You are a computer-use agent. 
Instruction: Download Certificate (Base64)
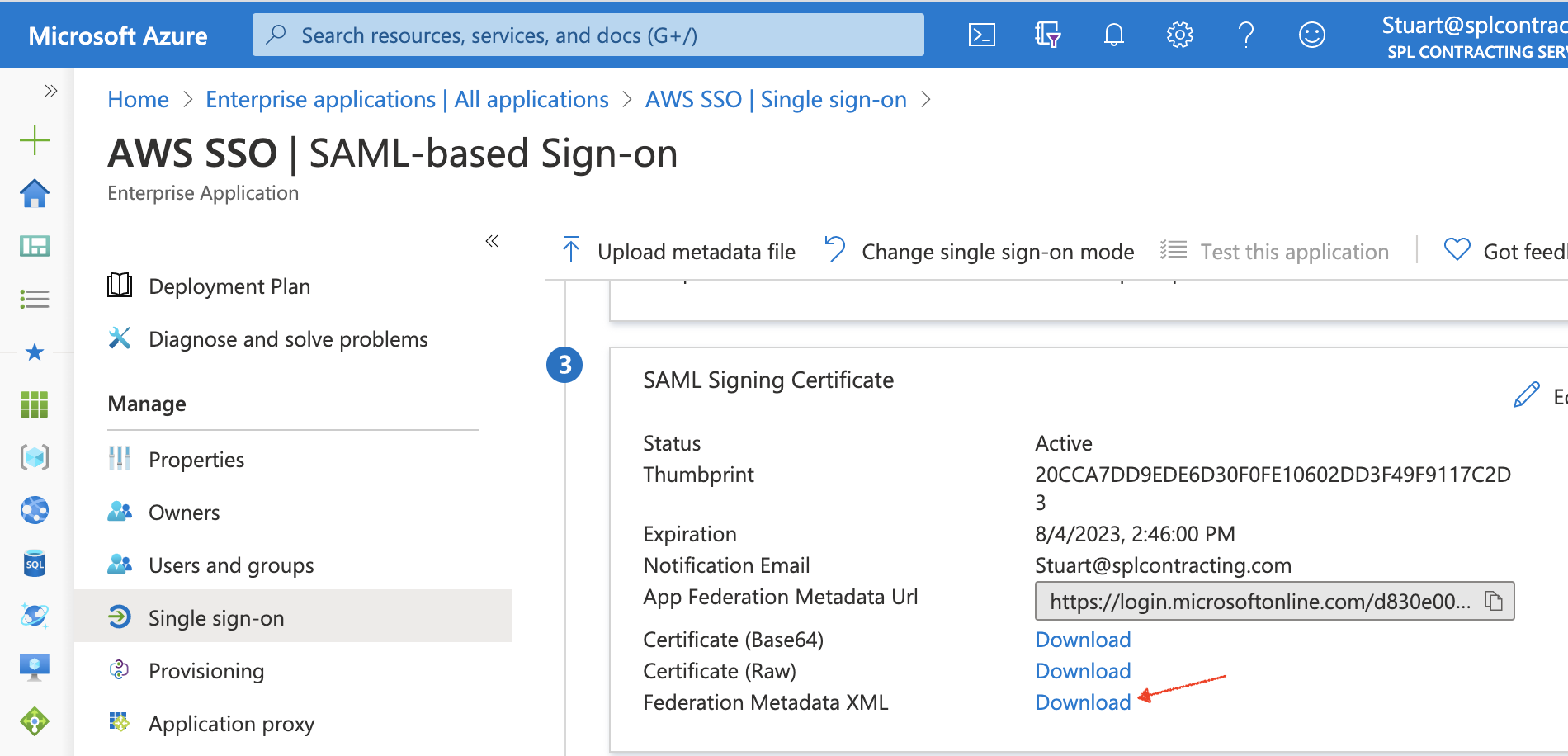click(1083, 640)
